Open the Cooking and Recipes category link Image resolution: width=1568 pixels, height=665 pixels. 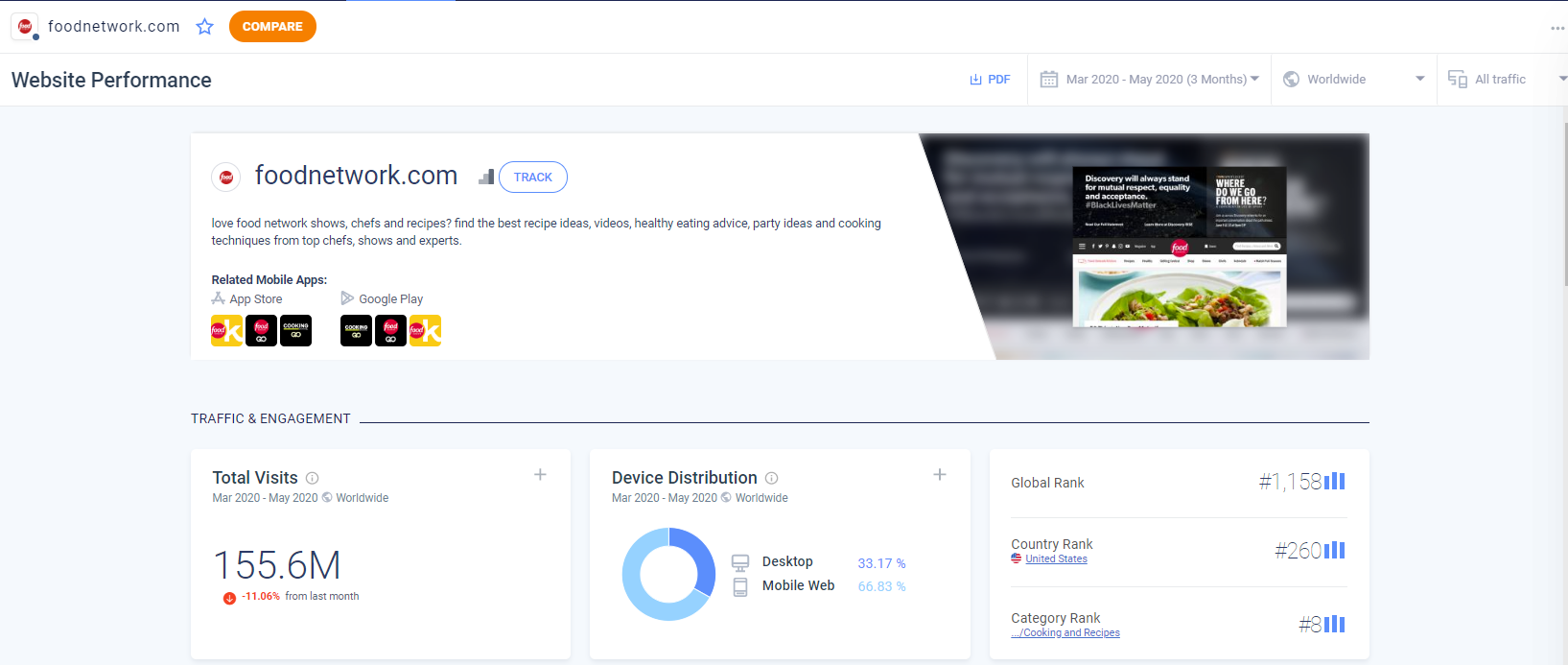click(x=1065, y=632)
